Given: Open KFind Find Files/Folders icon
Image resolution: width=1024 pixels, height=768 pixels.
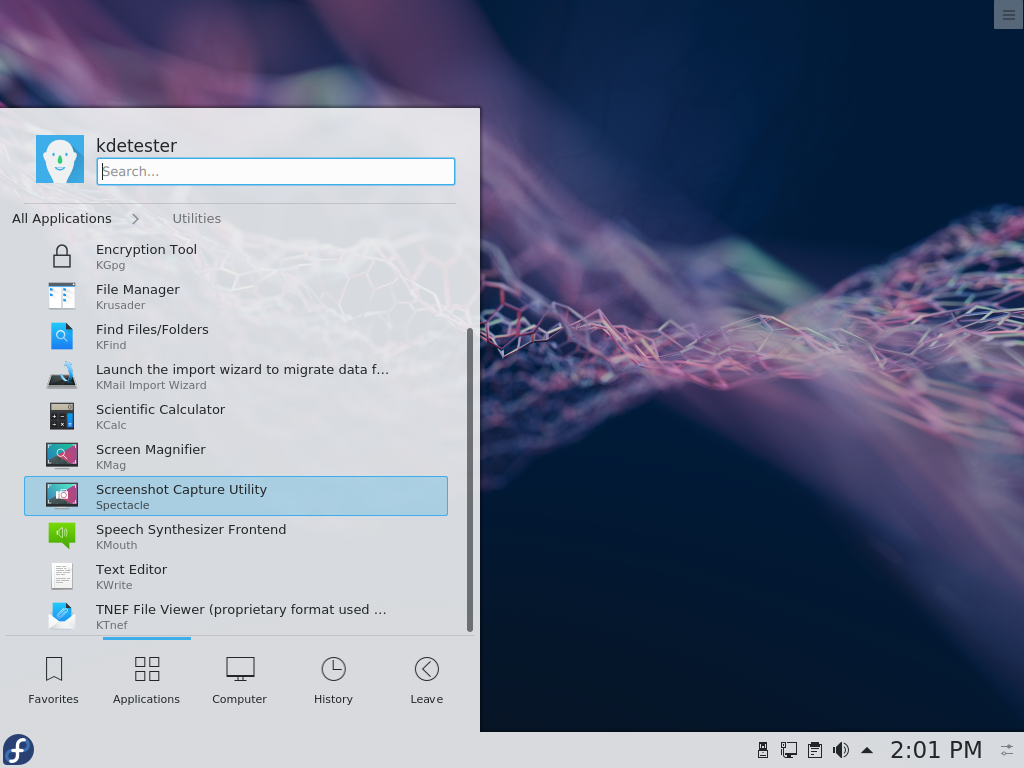Looking at the screenshot, I should [x=62, y=336].
